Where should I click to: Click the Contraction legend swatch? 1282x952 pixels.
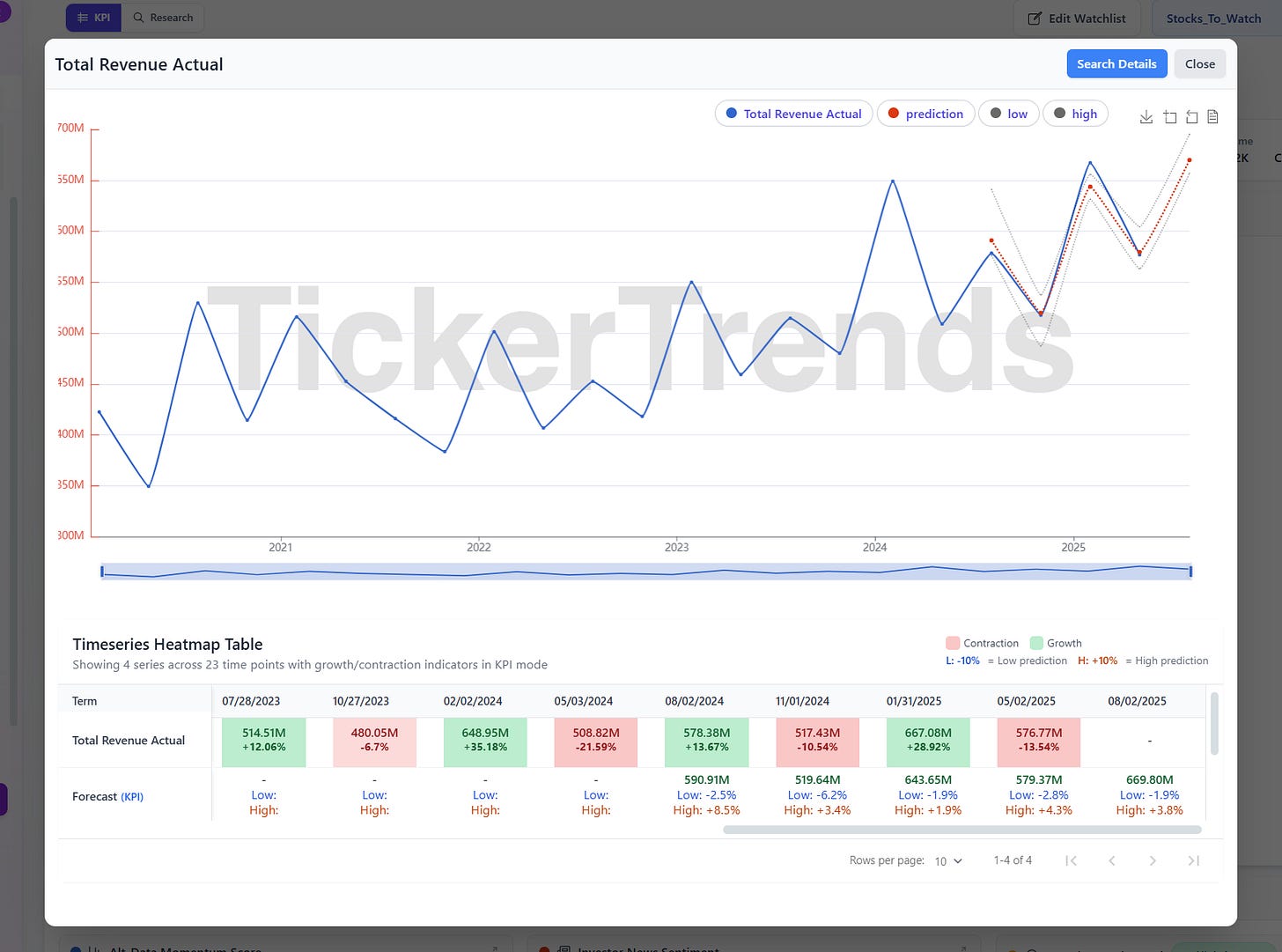click(x=952, y=643)
